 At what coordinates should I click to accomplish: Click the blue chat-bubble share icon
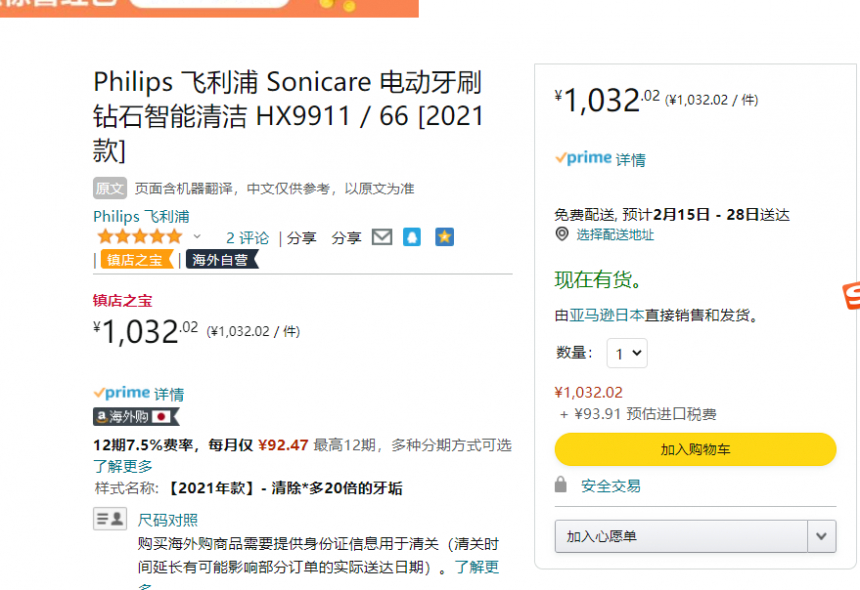pos(412,237)
